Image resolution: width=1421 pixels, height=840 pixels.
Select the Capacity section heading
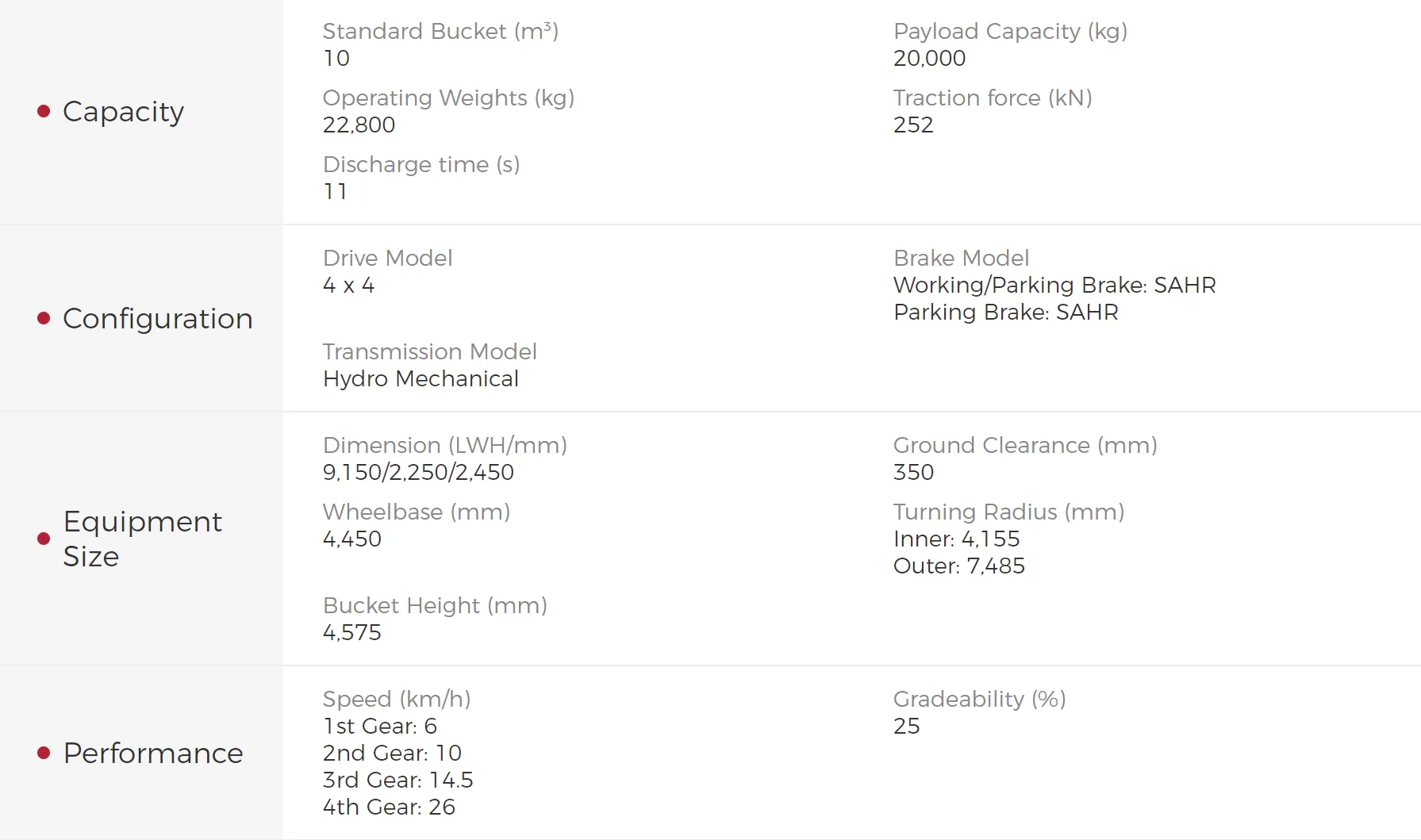[124, 112]
